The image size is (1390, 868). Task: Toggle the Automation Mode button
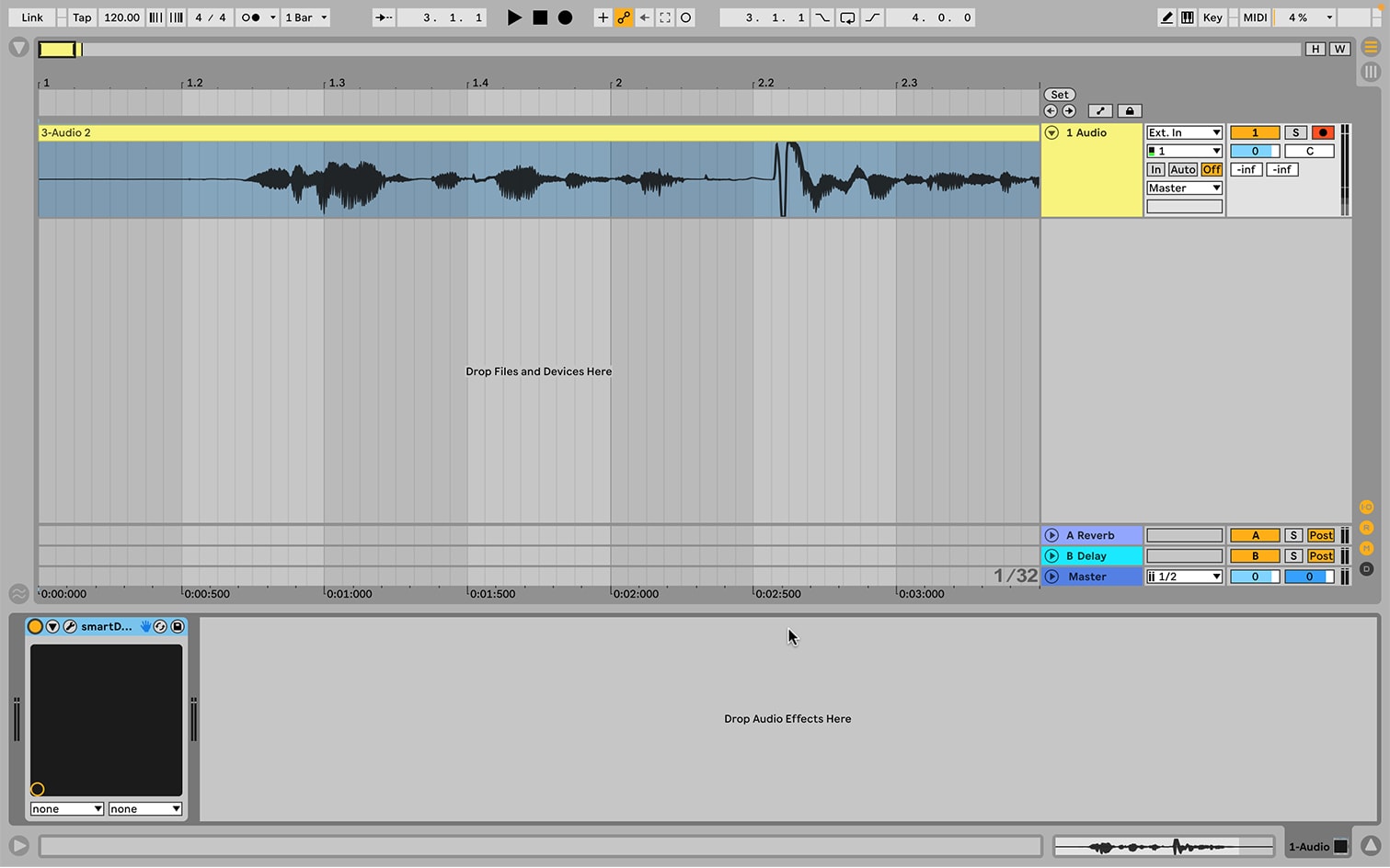[1100, 111]
